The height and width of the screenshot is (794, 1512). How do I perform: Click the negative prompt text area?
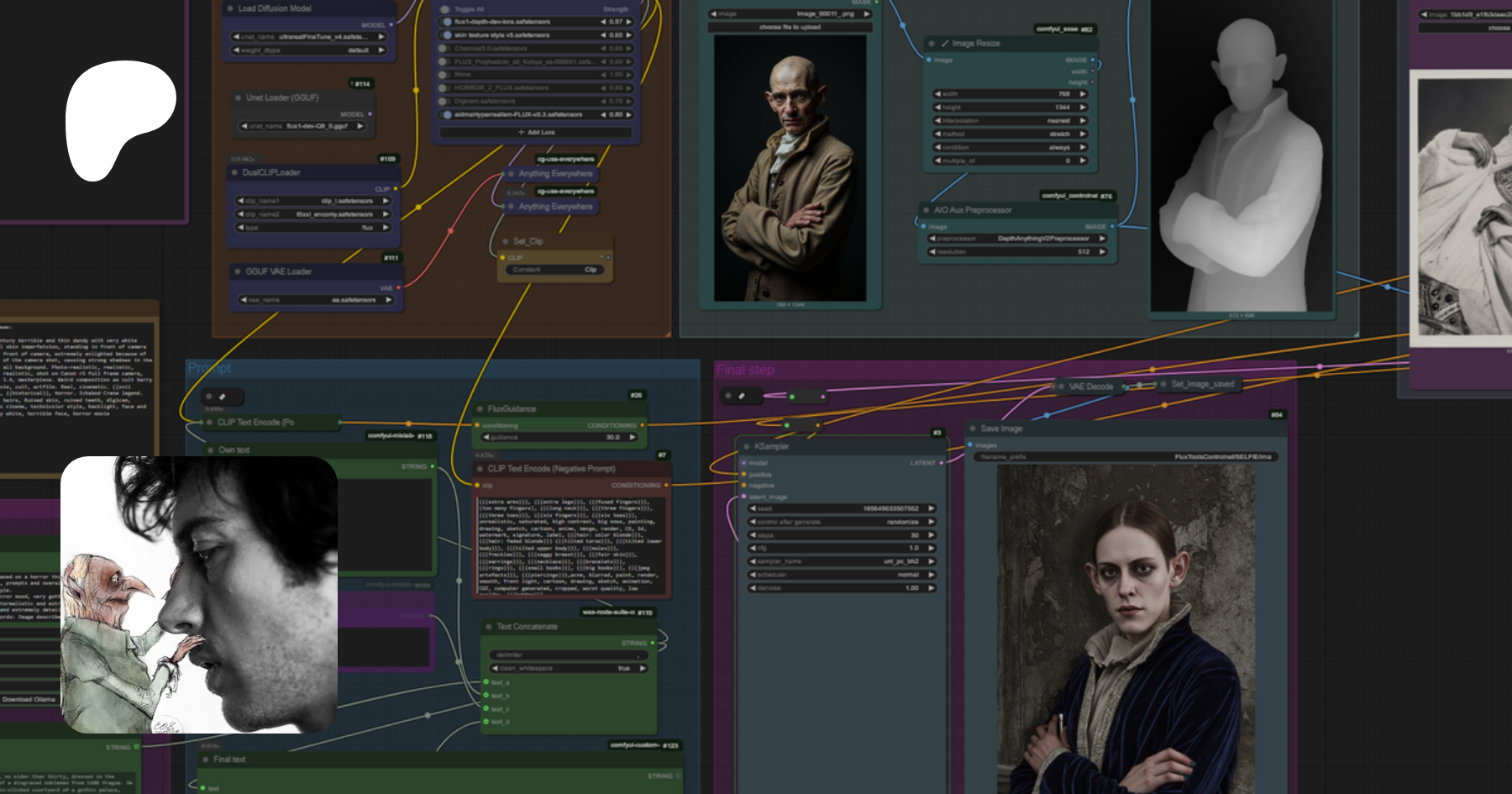(x=571, y=544)
